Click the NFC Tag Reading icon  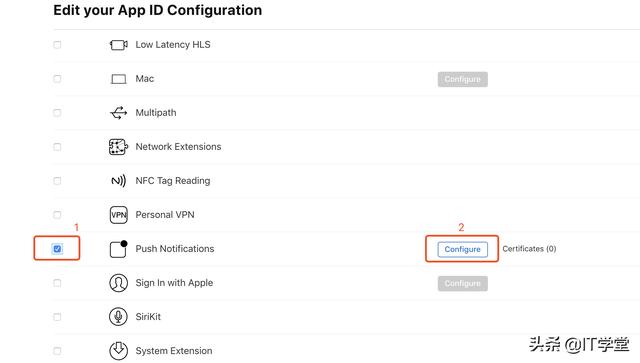118,180
